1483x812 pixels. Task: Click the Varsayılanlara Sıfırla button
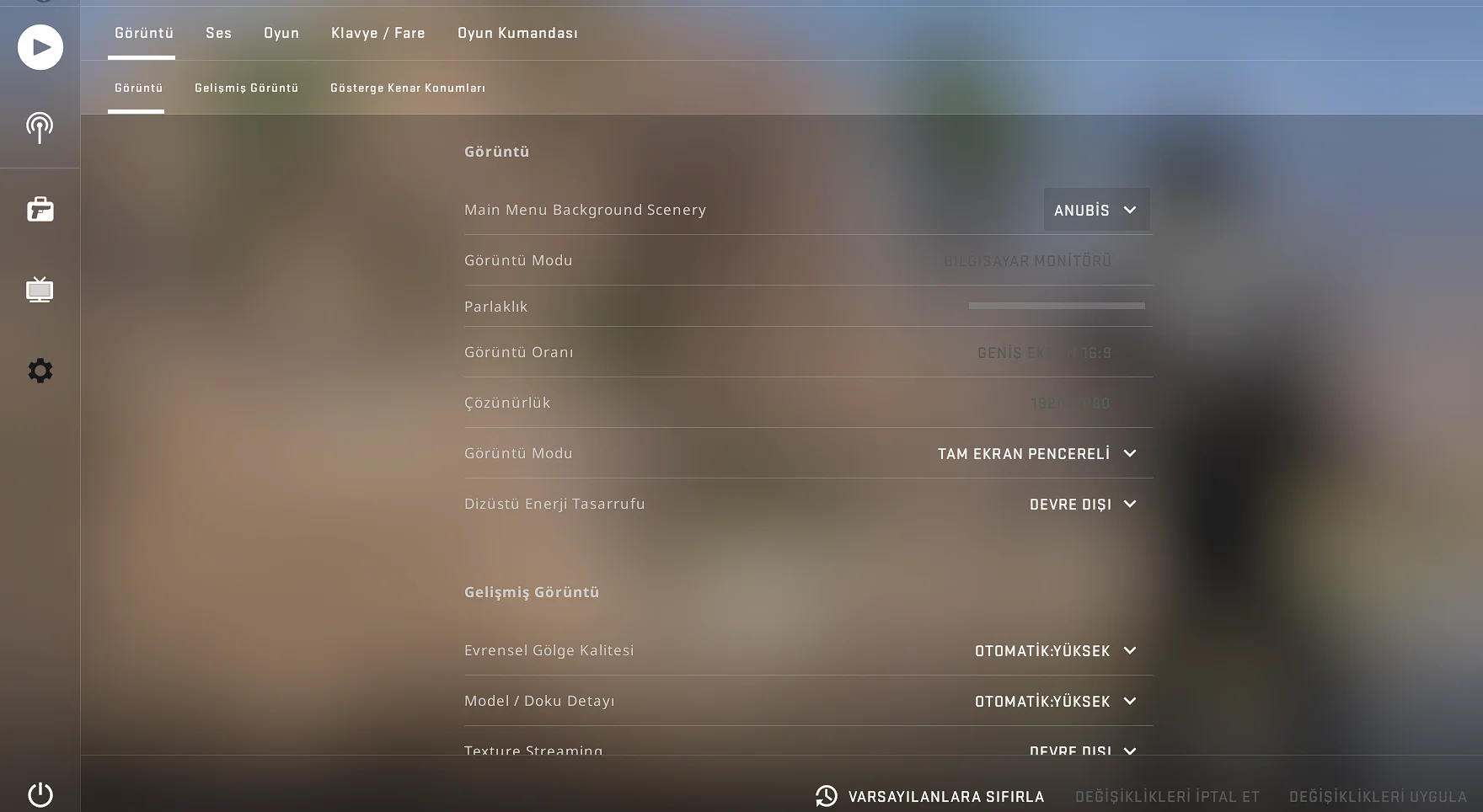929,796
